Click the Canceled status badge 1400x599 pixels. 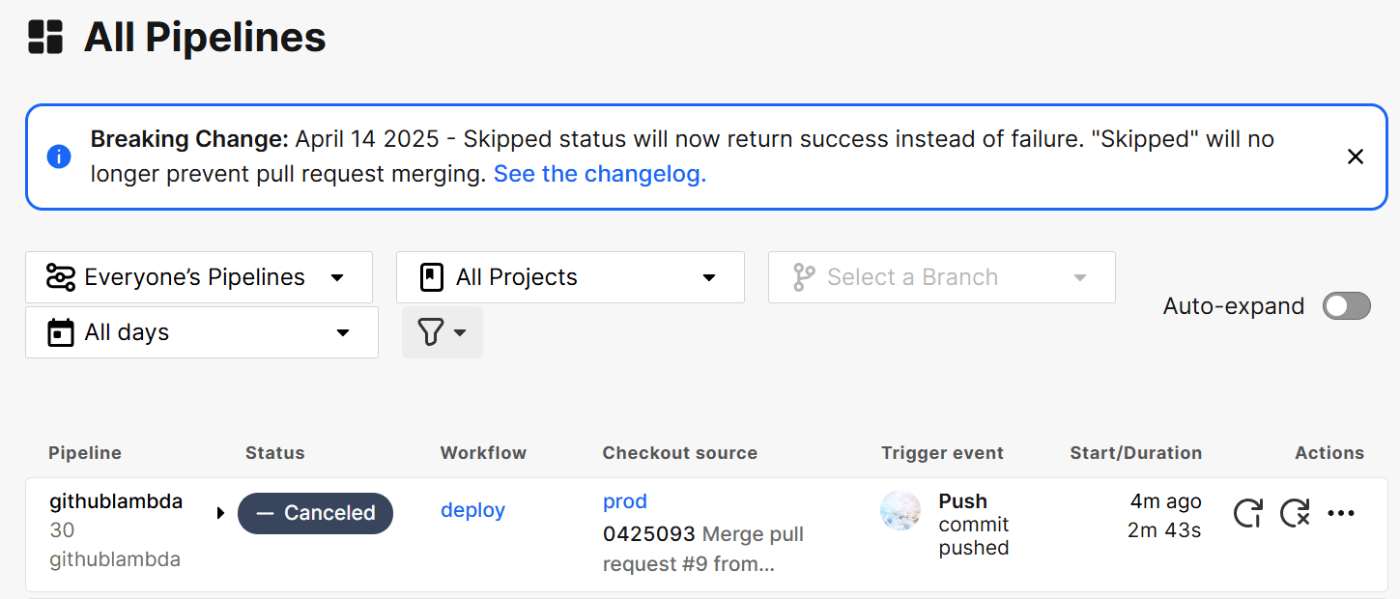click(x=315, y=513)
